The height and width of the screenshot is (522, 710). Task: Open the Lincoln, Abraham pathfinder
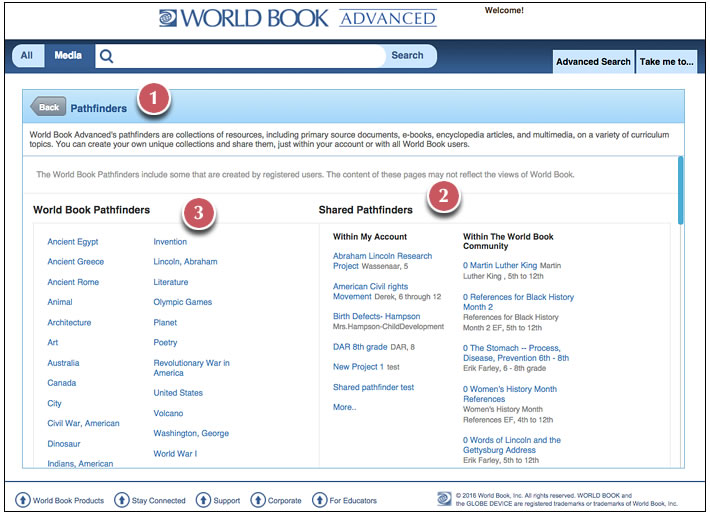[x=185, y=262]
